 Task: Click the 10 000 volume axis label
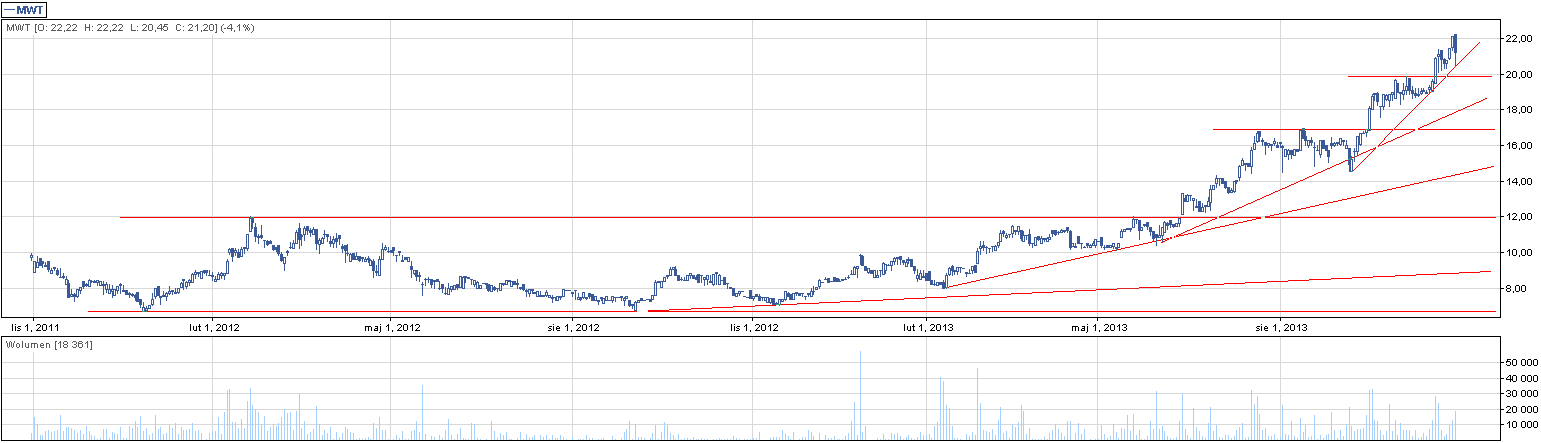[x=1522, y=424]
